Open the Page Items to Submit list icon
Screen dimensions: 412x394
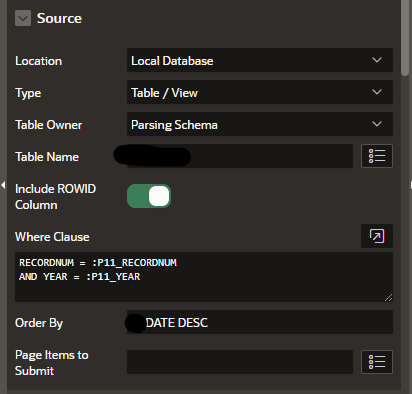pos(377,362)
